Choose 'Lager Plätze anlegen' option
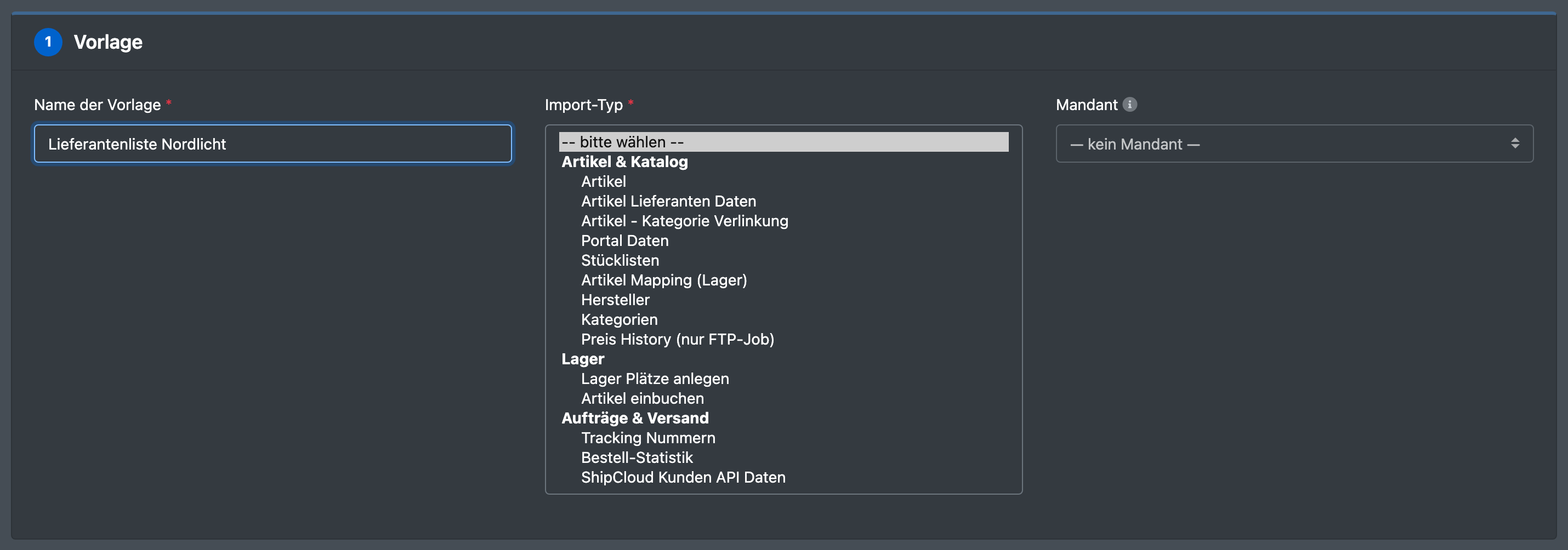This screenshot has height=550, width=1568. click(783, 379)
